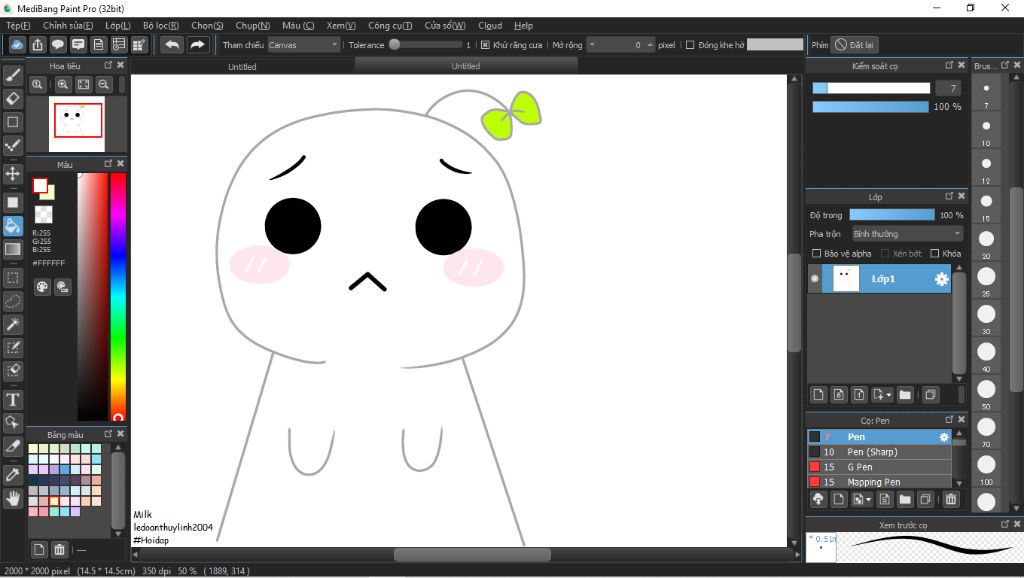Select the Pen (Sharp) brush
The height and width of the screenshot is (578, 1024).
(x=880, y=452)
